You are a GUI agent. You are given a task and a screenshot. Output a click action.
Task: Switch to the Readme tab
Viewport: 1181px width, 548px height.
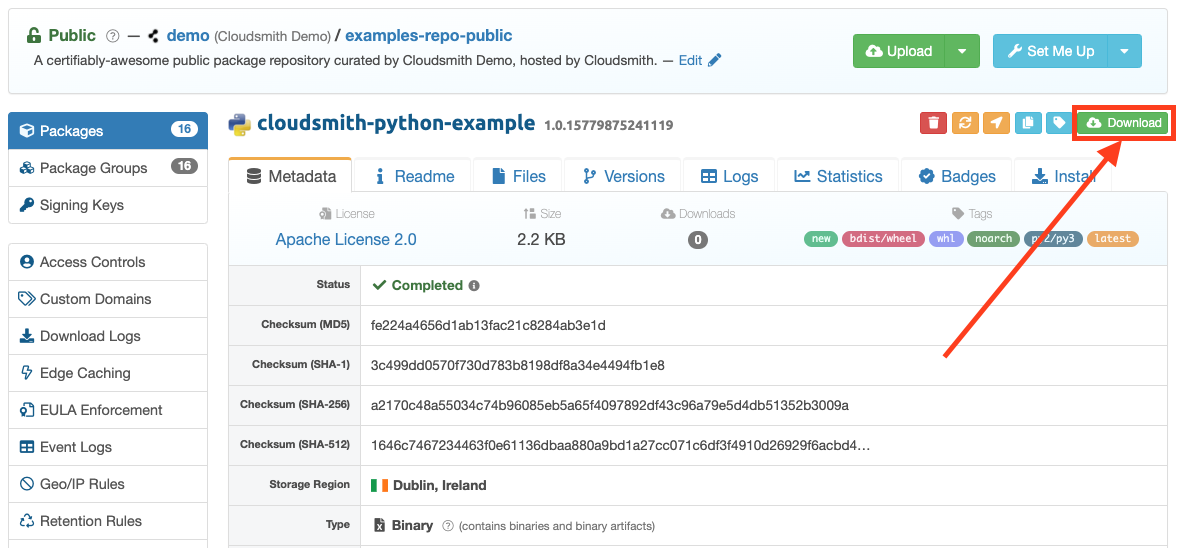point(414,176)
